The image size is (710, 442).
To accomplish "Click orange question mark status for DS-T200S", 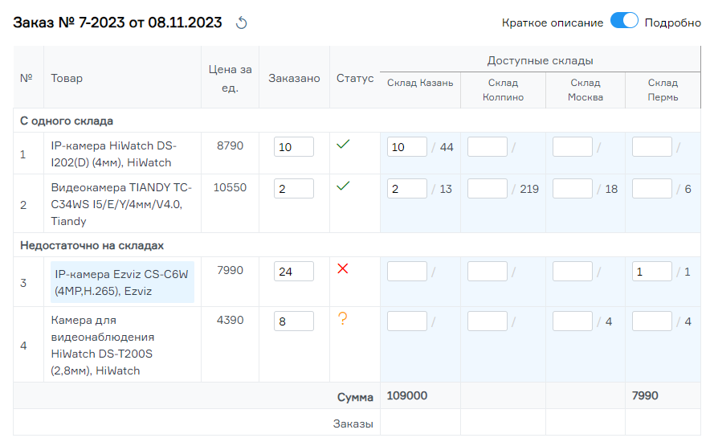I will tap(343, 319).
